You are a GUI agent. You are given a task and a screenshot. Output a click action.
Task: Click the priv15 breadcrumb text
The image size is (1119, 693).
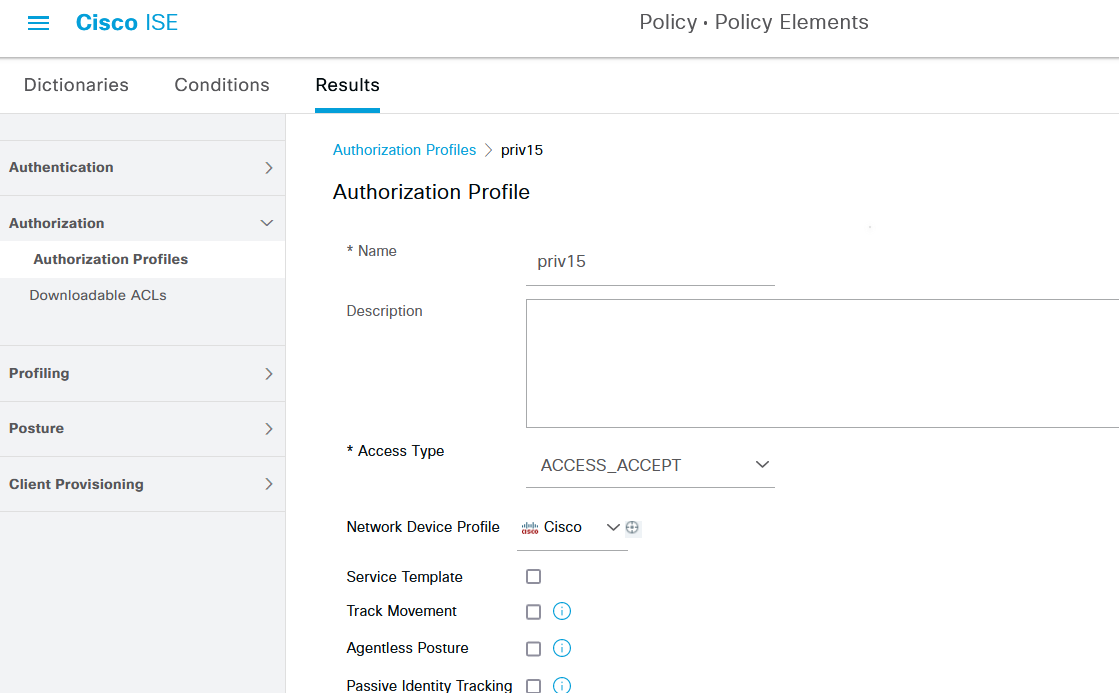pyautogui.click(x=522, y=150)
